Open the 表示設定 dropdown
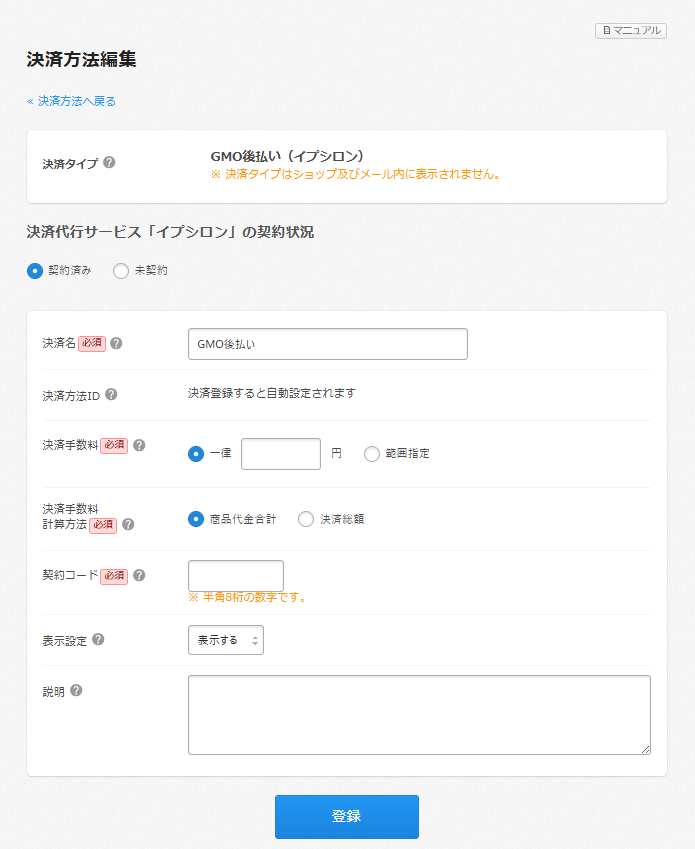This screenshot has height=849, width=695. [x=226, y=640]
